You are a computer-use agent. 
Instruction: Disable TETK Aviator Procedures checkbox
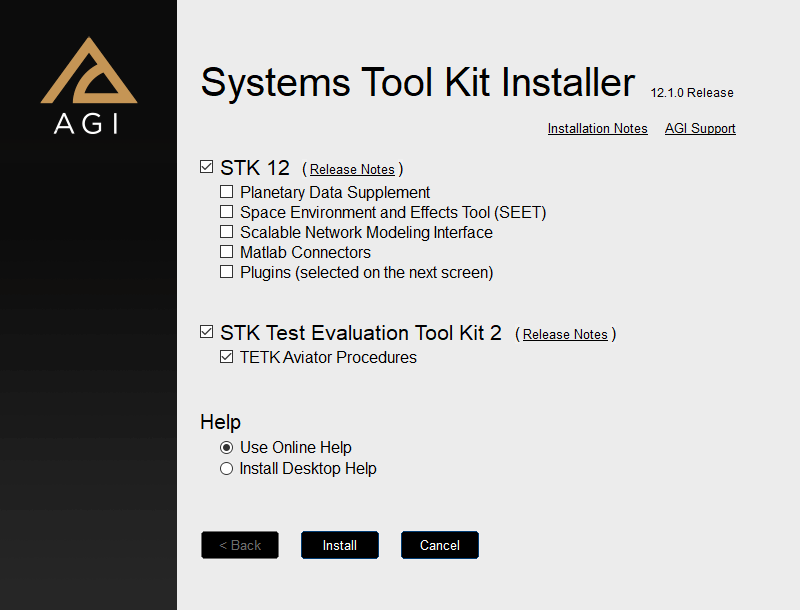(x=227, y=357)
